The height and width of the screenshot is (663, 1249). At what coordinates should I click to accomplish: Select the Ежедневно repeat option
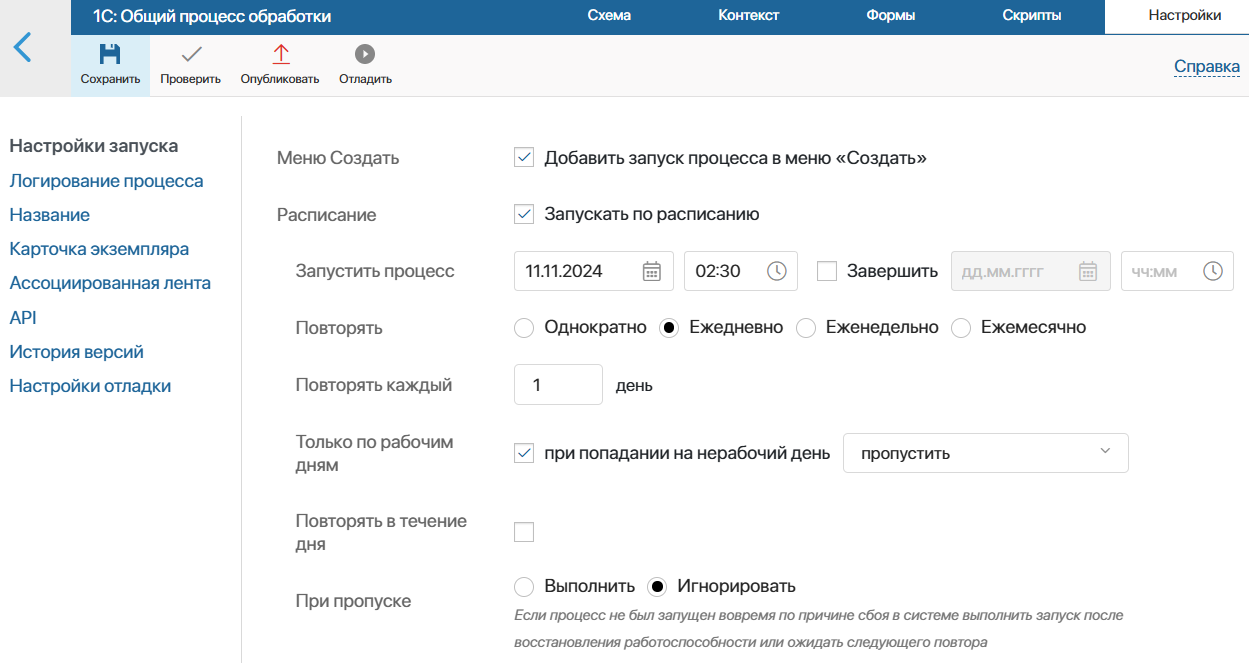click(x=669, y=328)
